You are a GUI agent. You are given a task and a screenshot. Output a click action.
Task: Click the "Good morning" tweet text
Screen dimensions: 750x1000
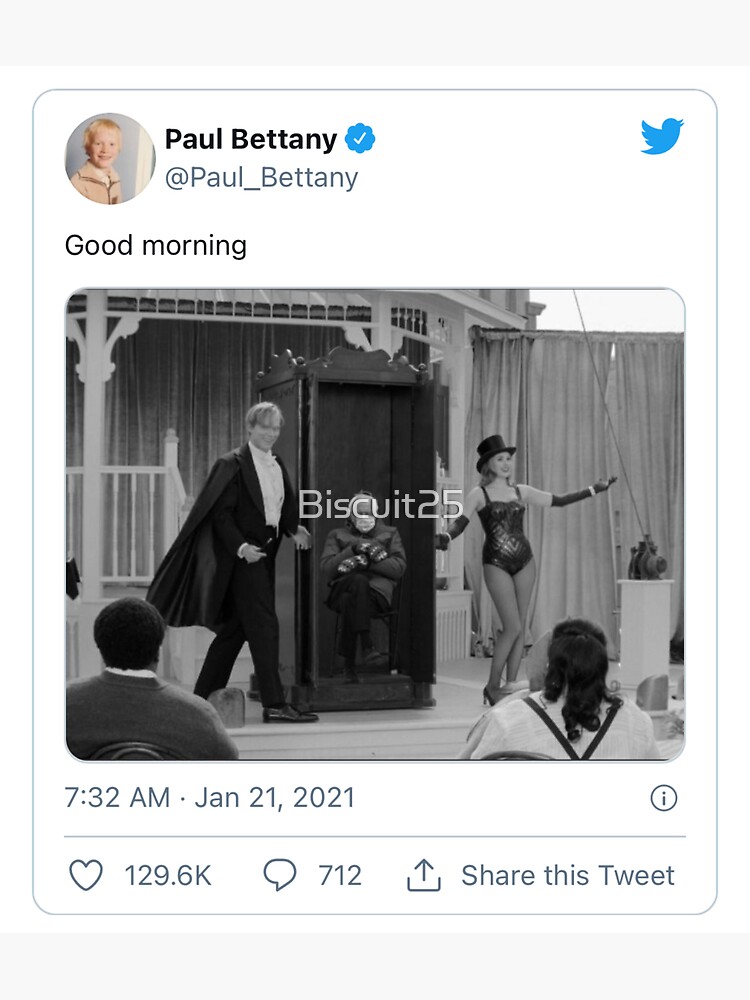point(156,245)
